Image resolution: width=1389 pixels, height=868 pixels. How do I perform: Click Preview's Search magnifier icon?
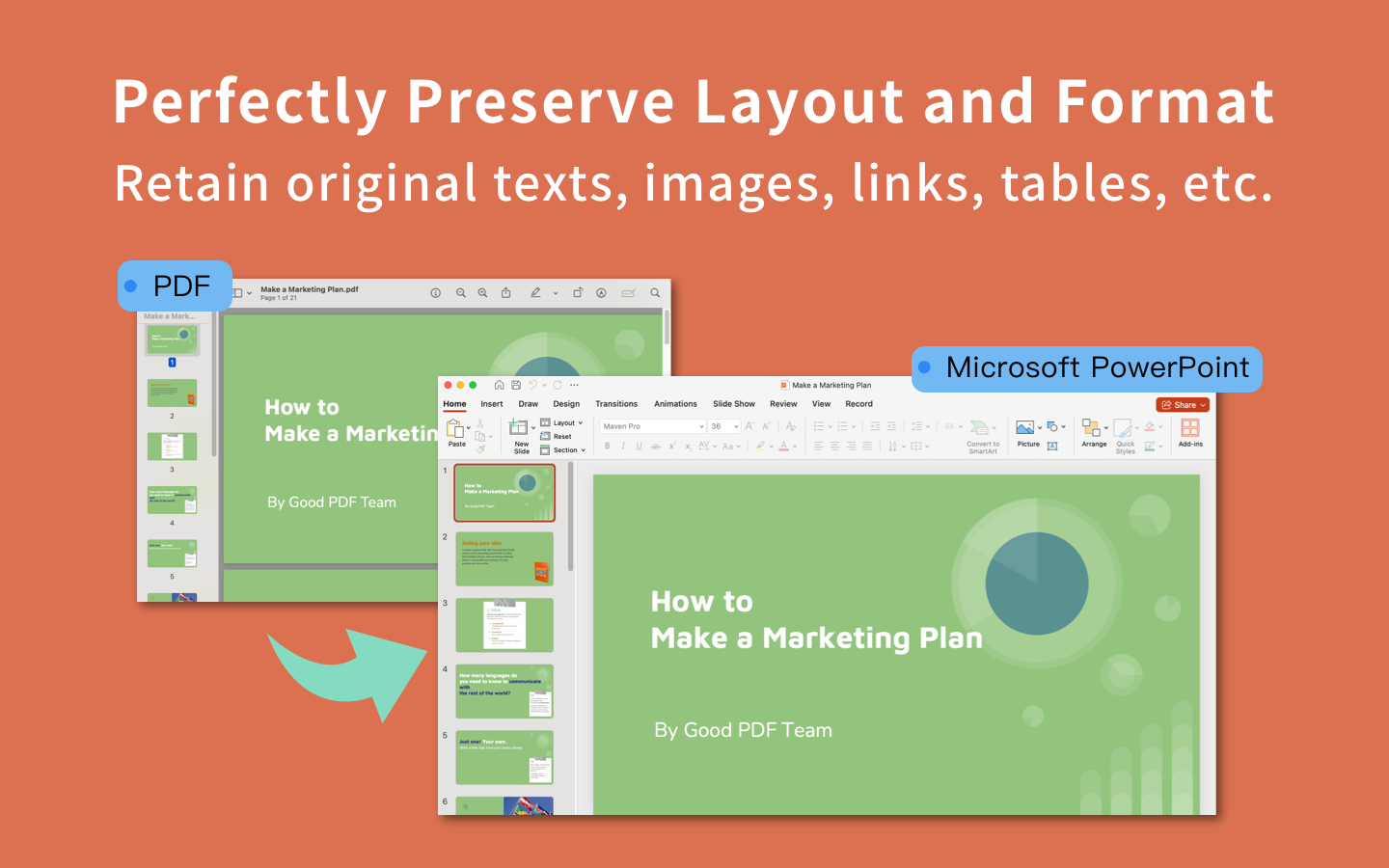[655, 292]
